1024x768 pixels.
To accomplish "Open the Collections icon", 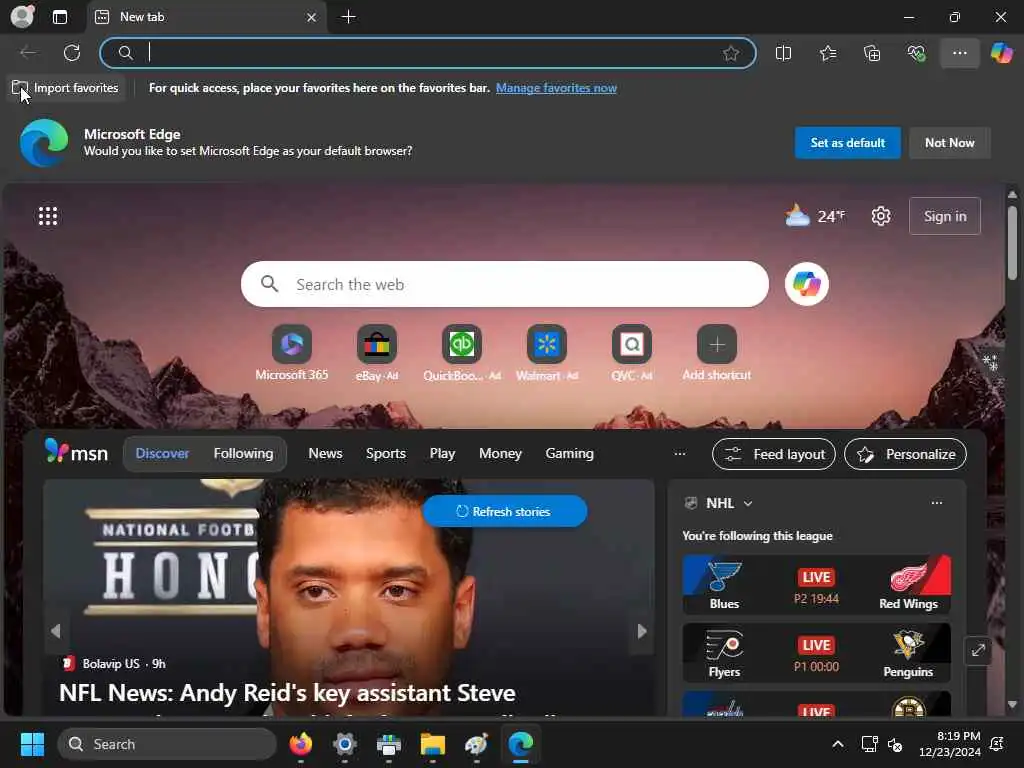I will (872, 53).
